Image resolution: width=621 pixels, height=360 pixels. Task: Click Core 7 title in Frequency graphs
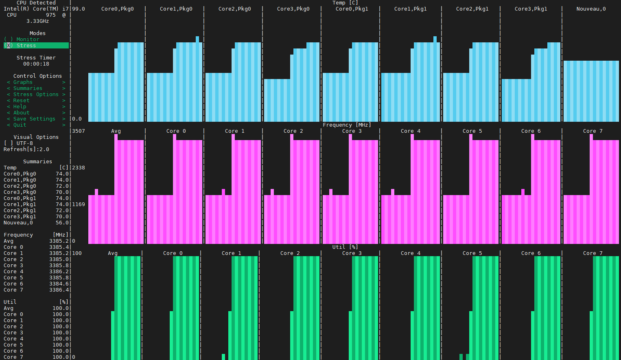coord(592,131)
